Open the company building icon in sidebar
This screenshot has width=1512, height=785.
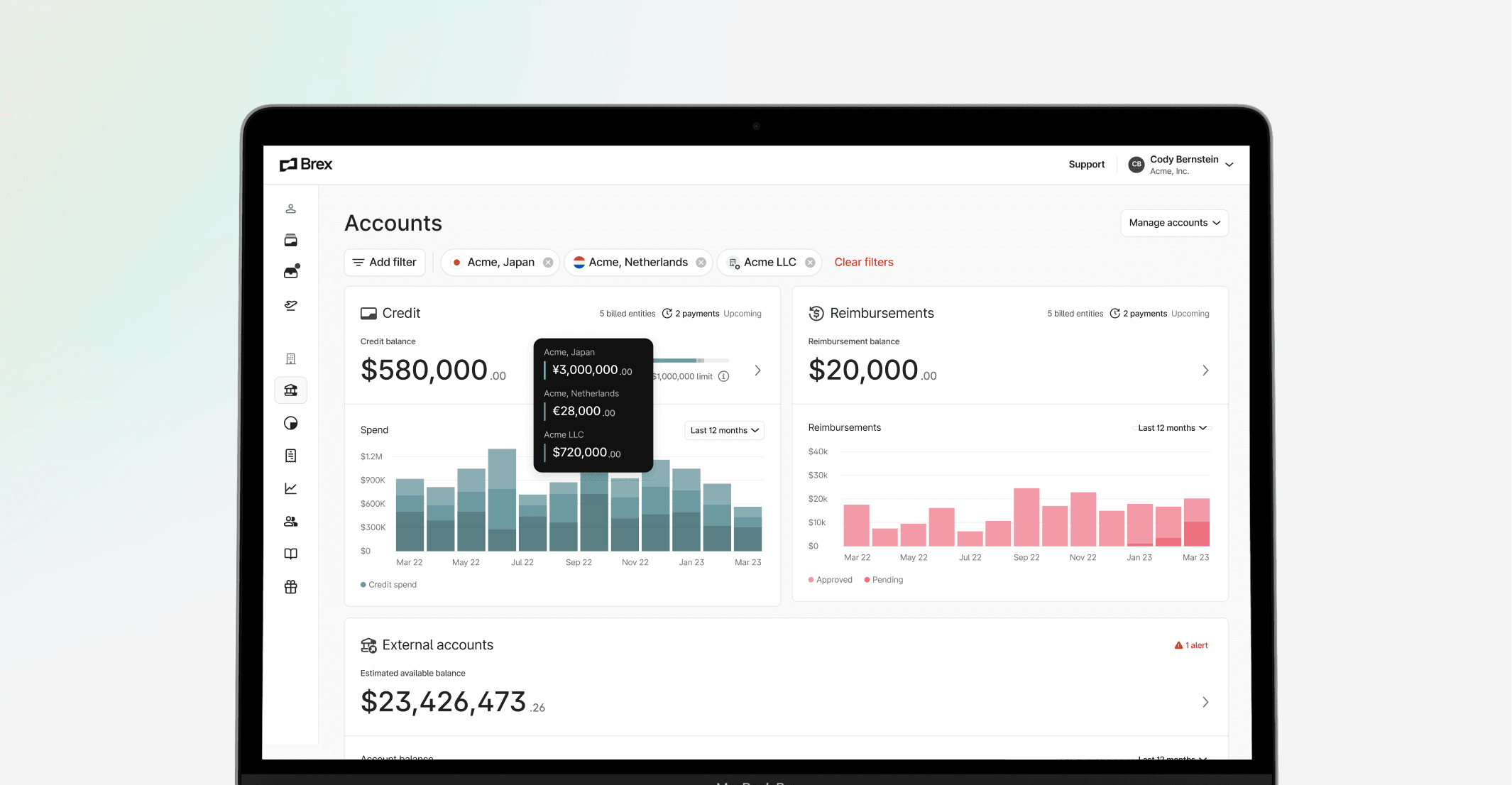tap(290, 358)
